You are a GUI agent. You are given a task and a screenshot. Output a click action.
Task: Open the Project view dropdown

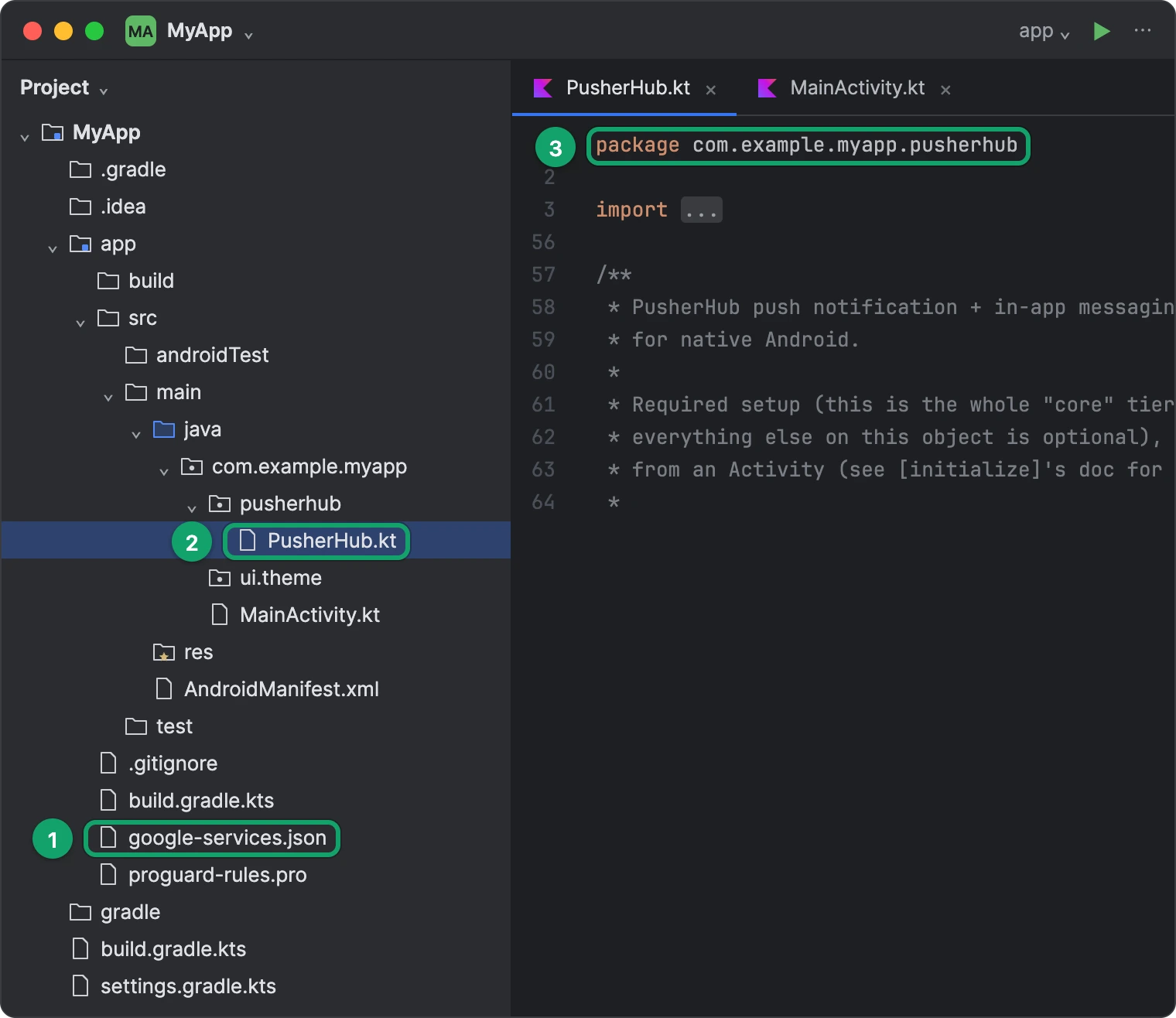64,88
